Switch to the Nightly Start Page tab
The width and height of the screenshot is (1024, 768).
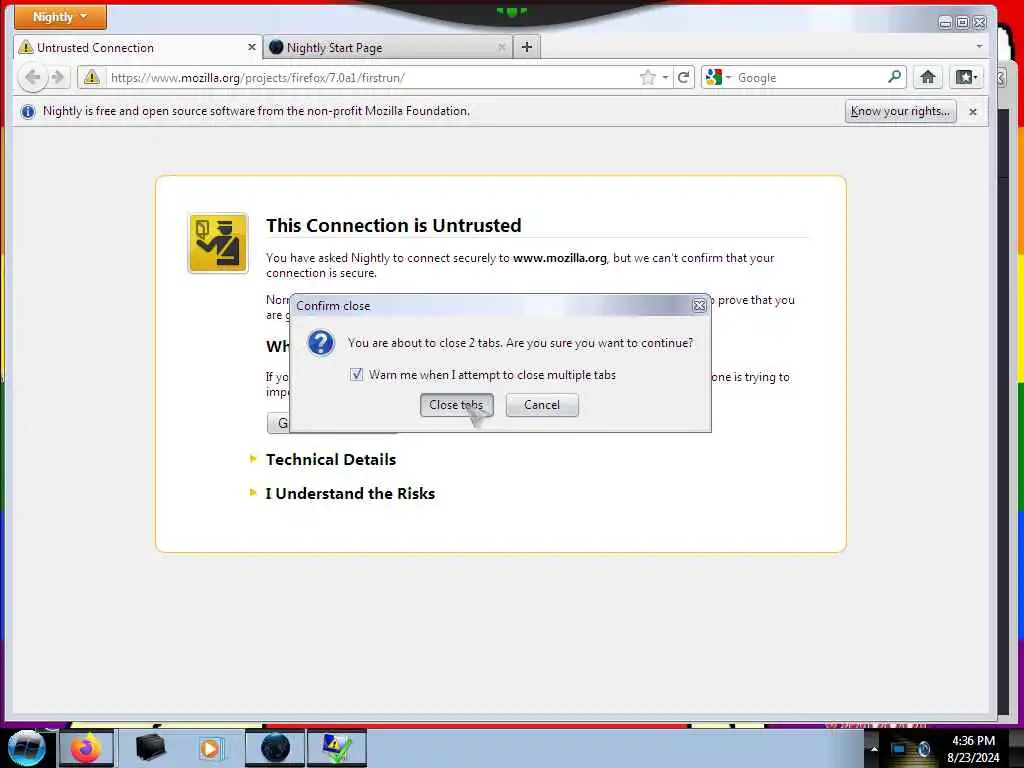(388, 47)
